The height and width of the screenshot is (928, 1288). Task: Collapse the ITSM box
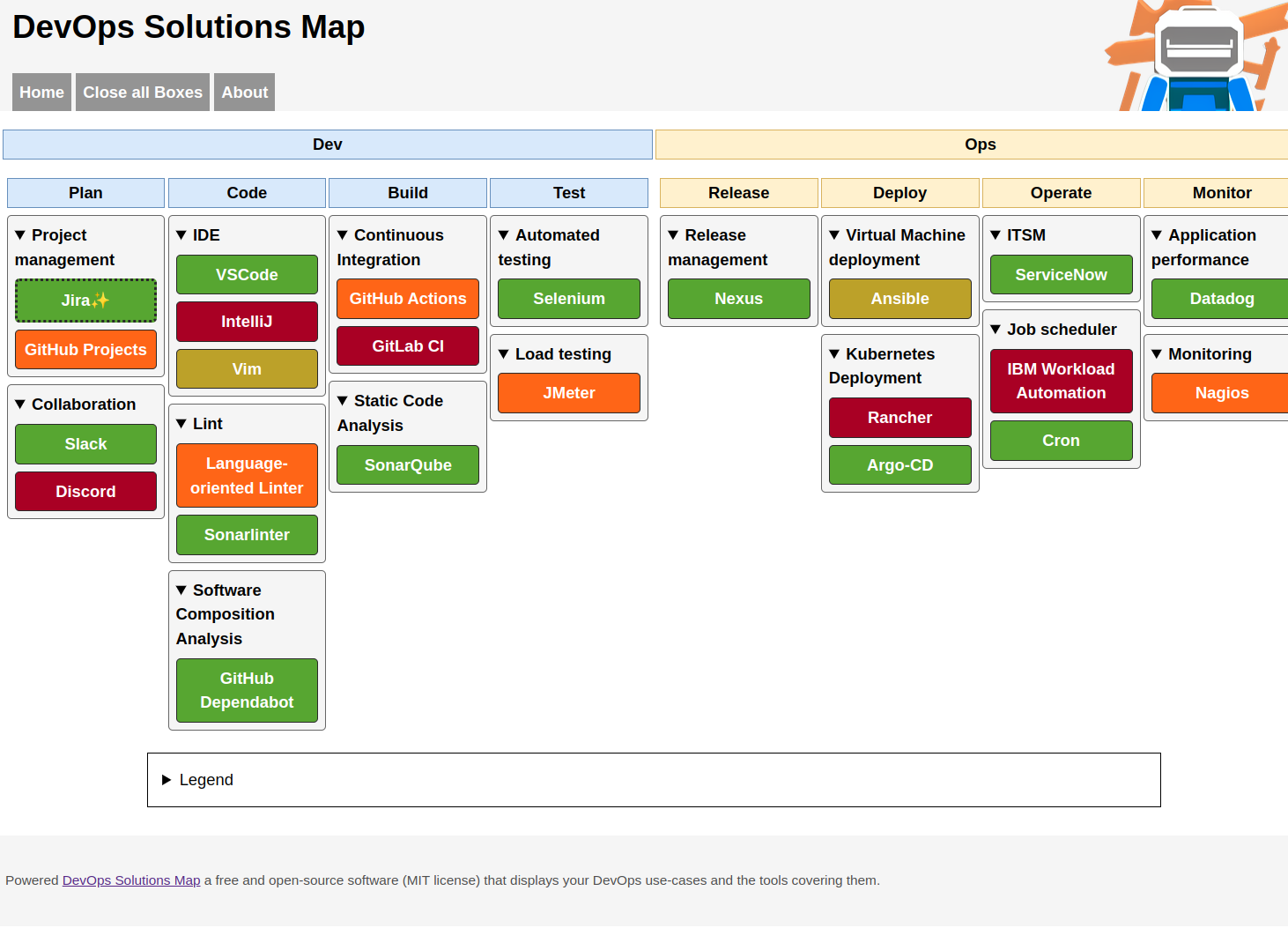click(x=1062, y=235)
